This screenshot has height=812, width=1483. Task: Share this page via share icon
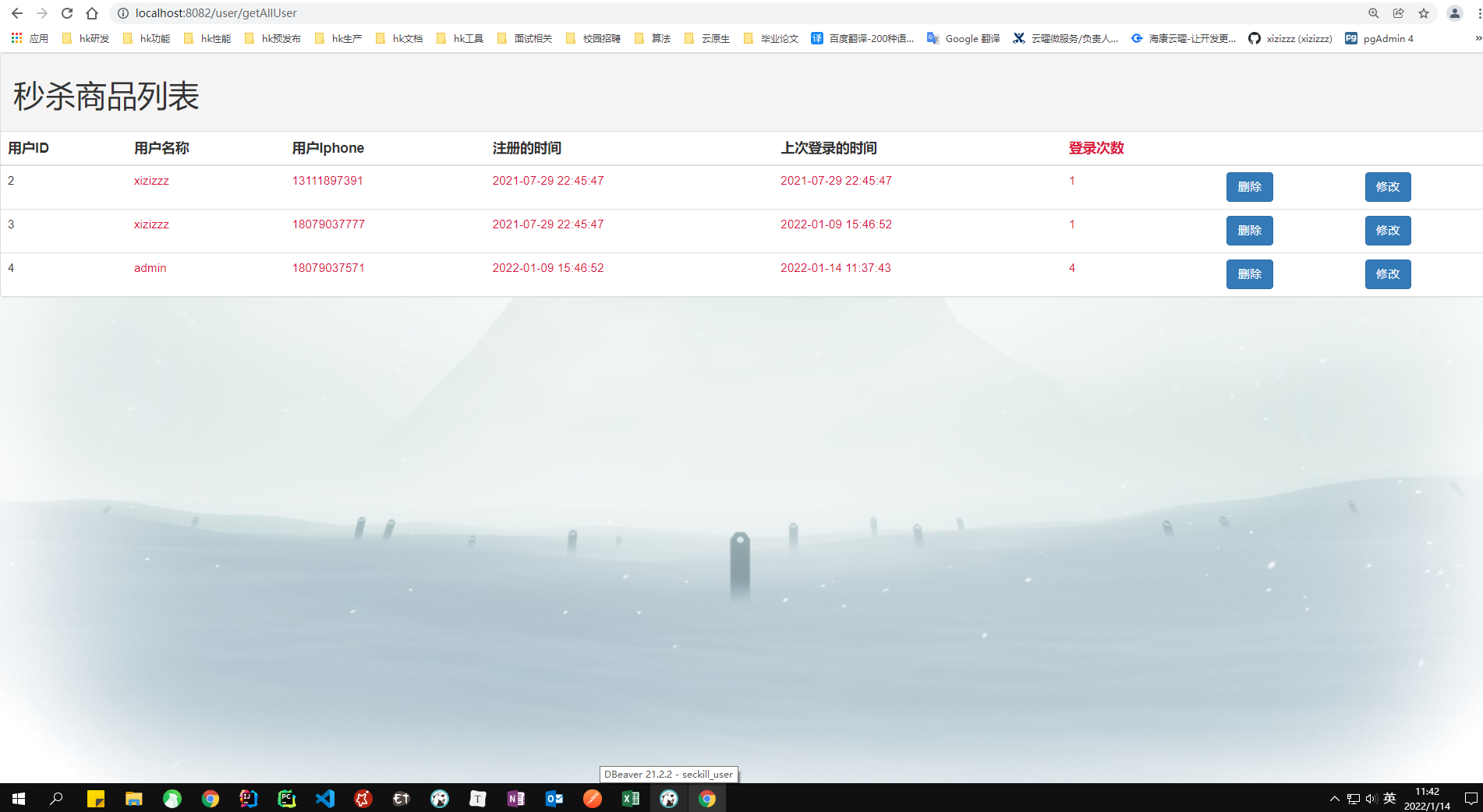pyautogui.click(x=1399, y=13)
